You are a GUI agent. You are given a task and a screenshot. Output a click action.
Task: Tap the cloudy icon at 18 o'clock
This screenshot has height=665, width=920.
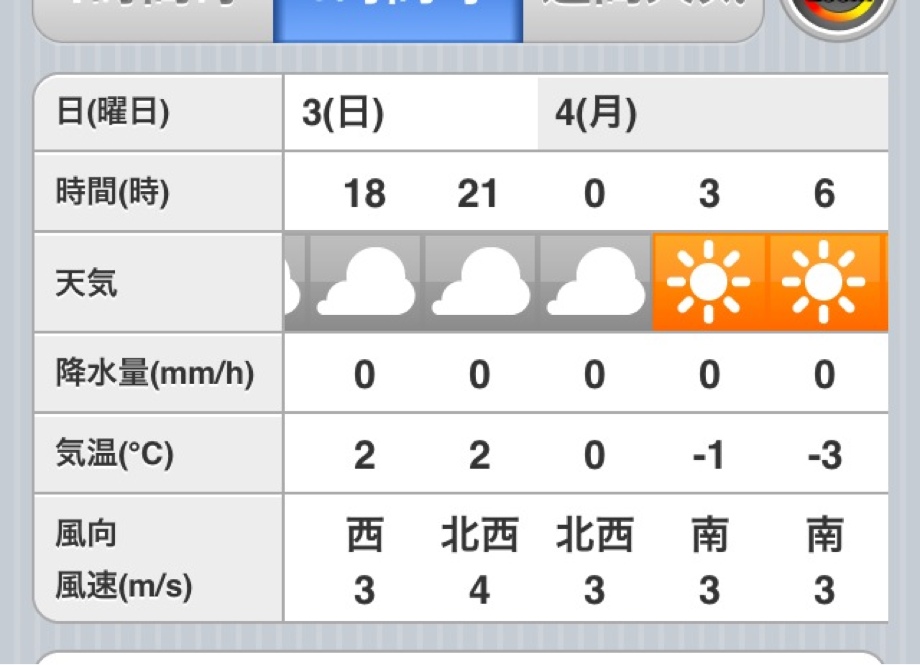coord(364,282)
